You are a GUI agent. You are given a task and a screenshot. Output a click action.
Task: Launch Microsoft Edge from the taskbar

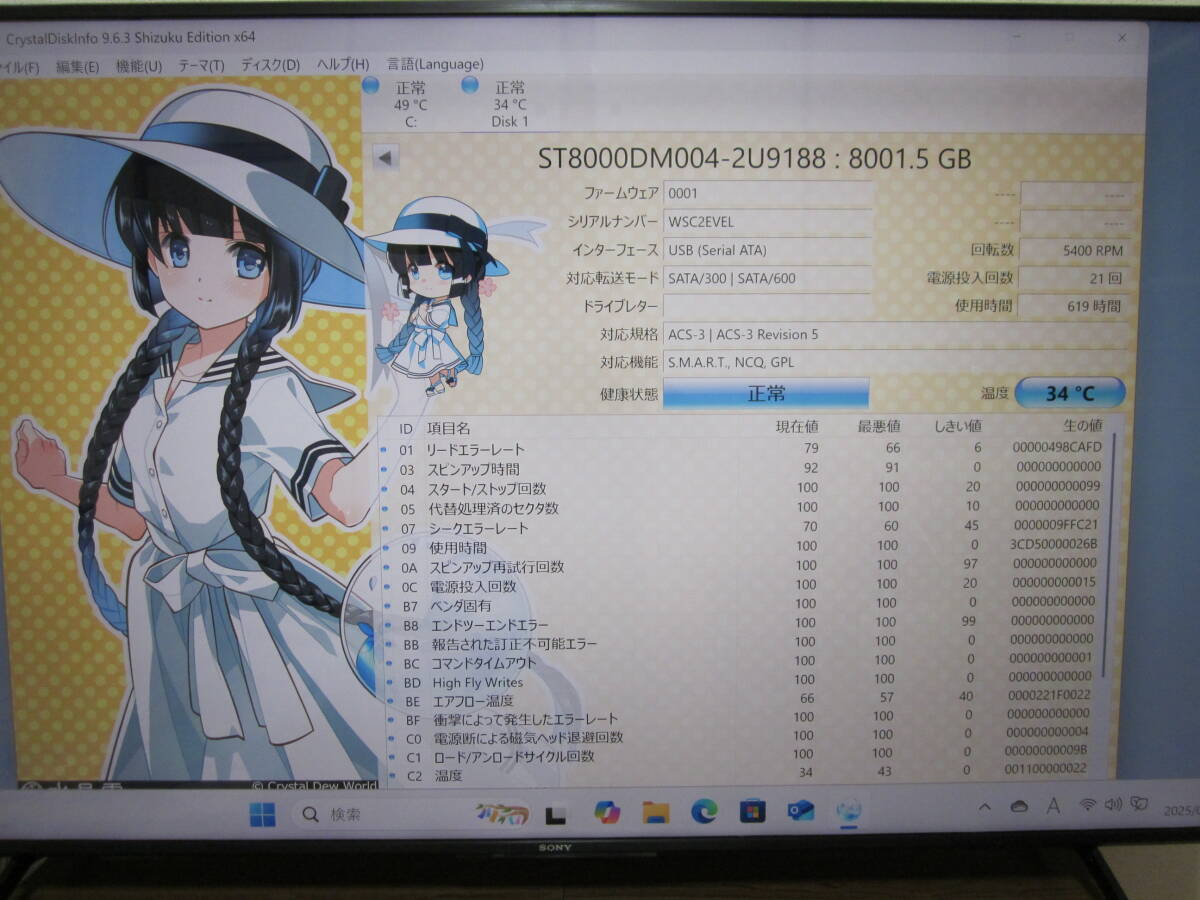click(704, 812)
